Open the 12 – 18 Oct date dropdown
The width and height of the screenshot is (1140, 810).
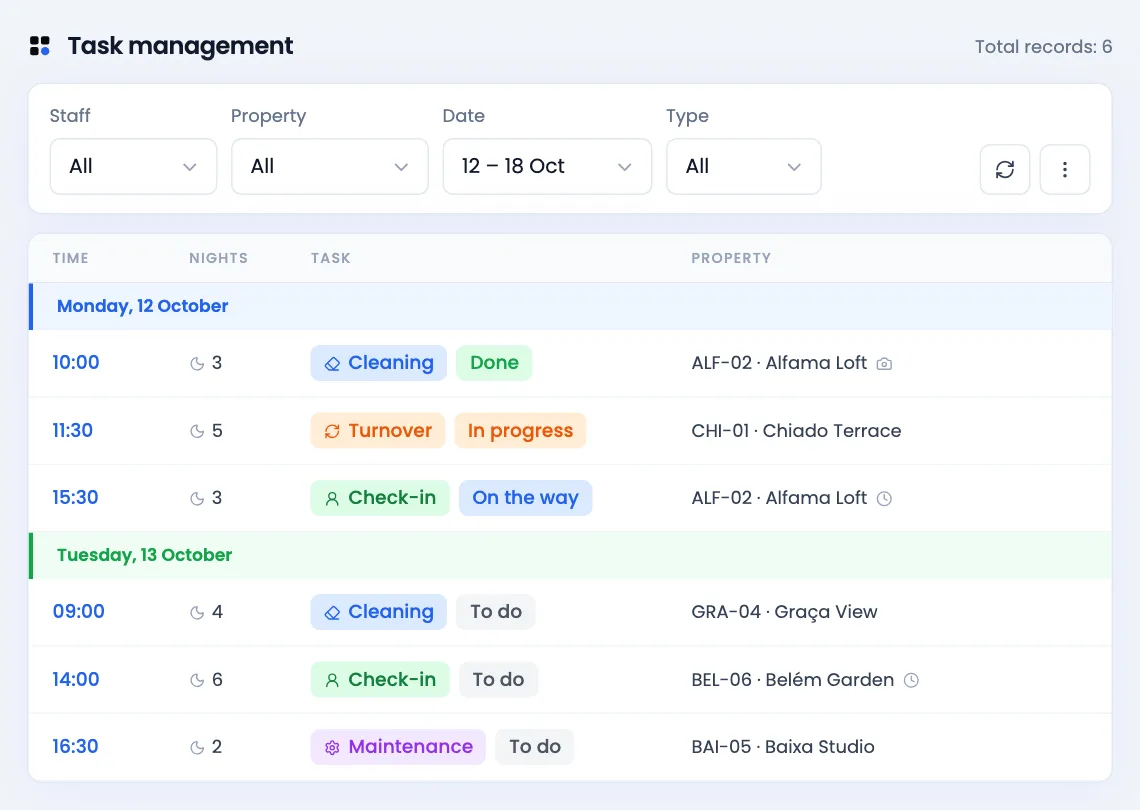coord(547,167)
